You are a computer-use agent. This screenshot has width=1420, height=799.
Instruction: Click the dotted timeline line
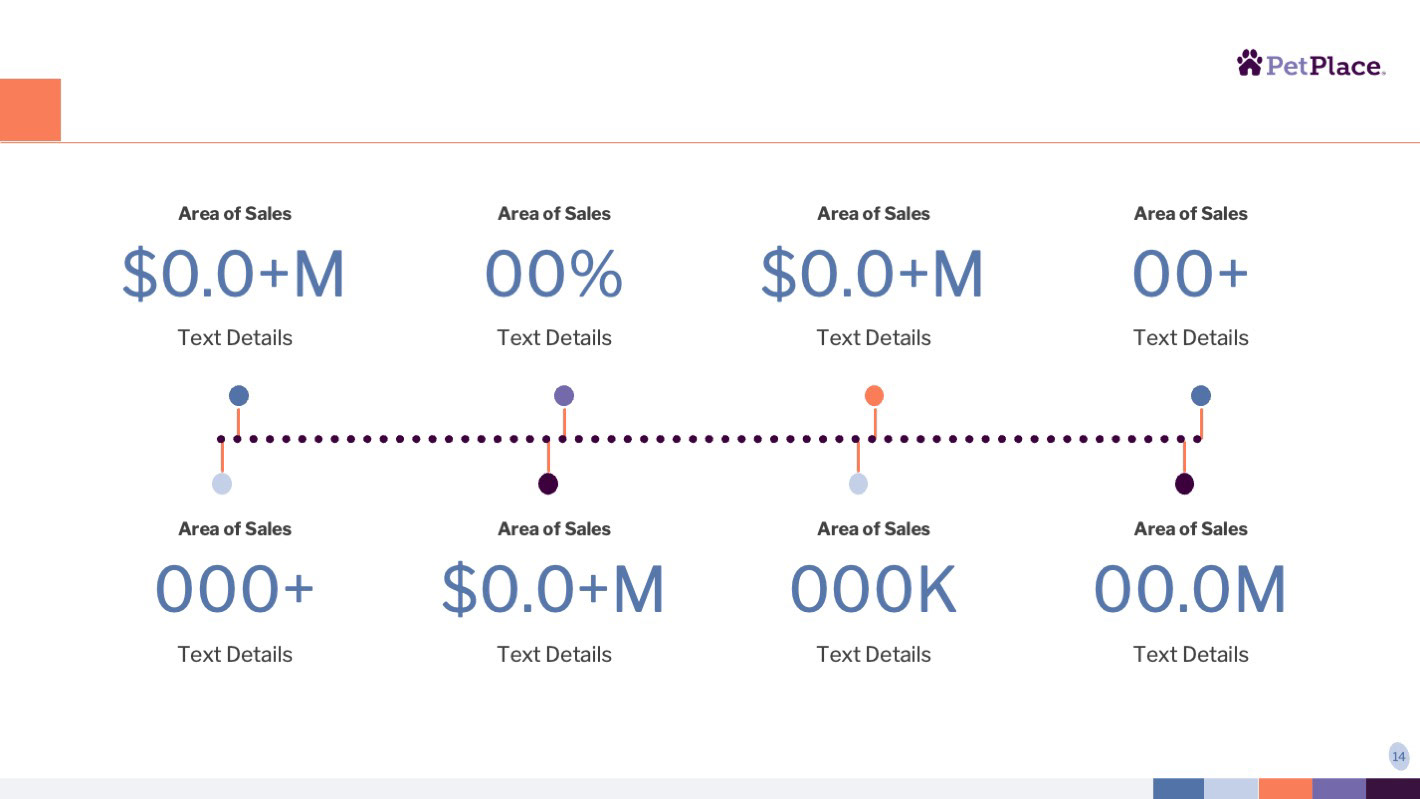pyautogui.click(x=710, y=439)
